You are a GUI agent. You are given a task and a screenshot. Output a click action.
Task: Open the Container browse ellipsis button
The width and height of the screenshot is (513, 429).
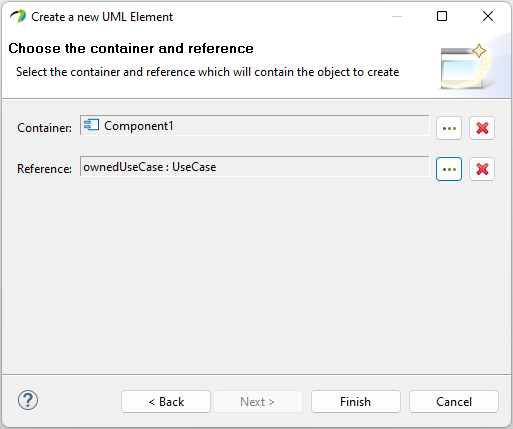(449, 128)
